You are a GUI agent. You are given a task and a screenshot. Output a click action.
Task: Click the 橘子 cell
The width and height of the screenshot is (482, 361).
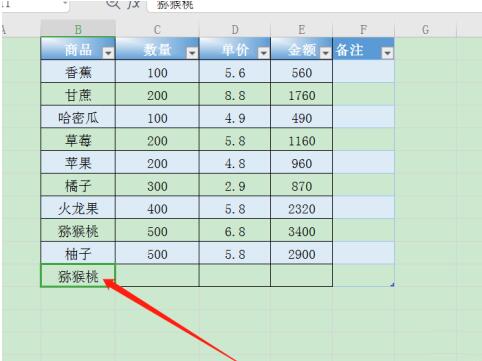(x=78, y=186)
